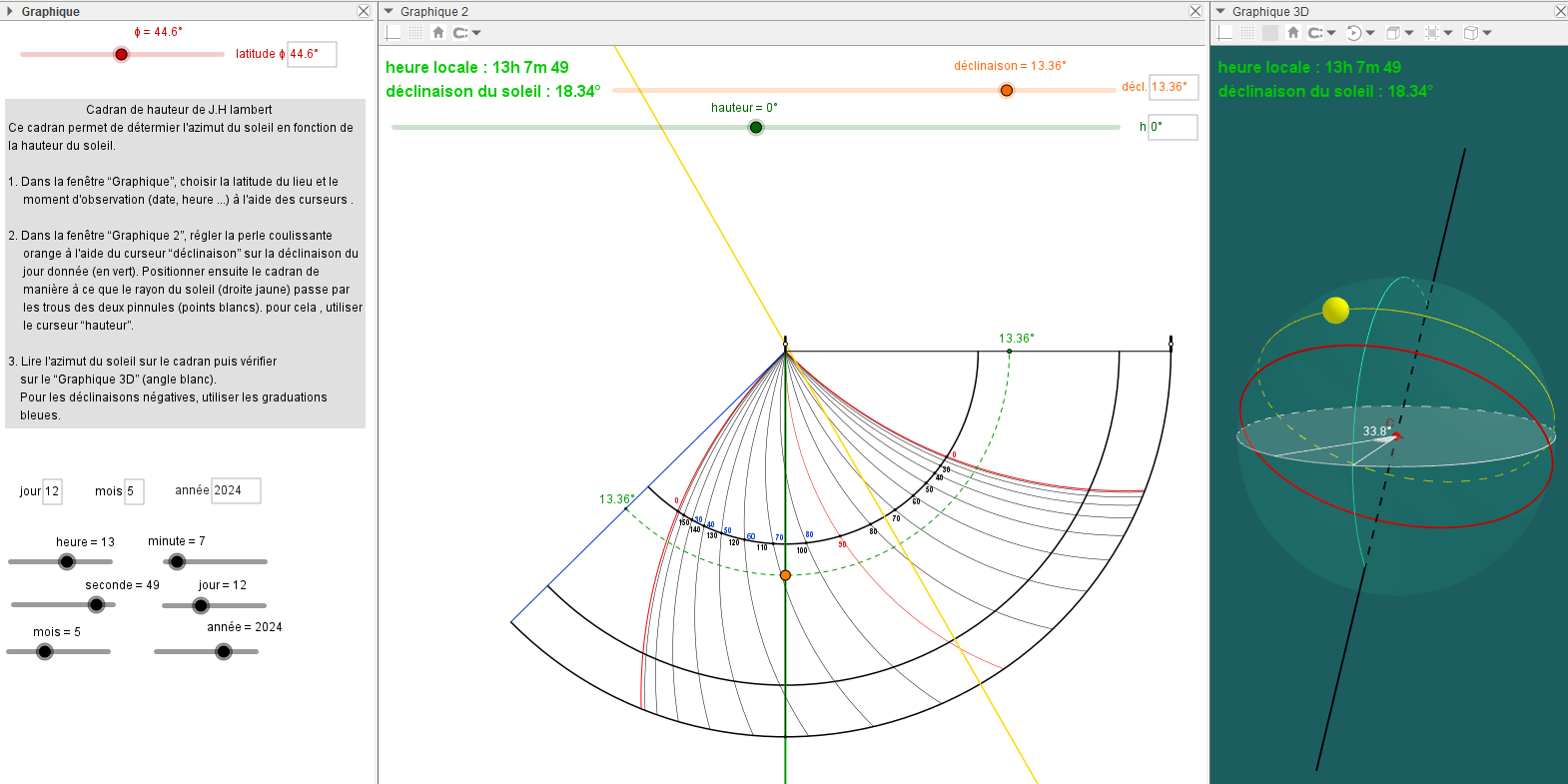Click the rotate view play icon in Graphique 3D
This screenshot has width=1568, height=784.
pos(1353,33)
